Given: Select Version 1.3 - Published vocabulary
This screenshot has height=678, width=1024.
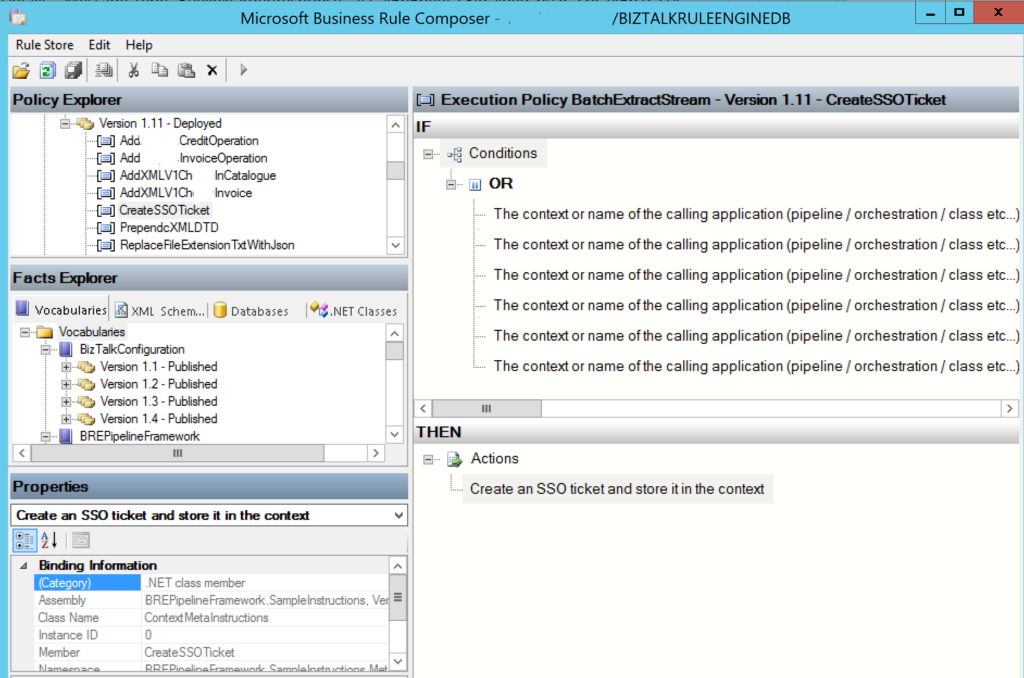Looking at the screenshot, I should (159, 402).
